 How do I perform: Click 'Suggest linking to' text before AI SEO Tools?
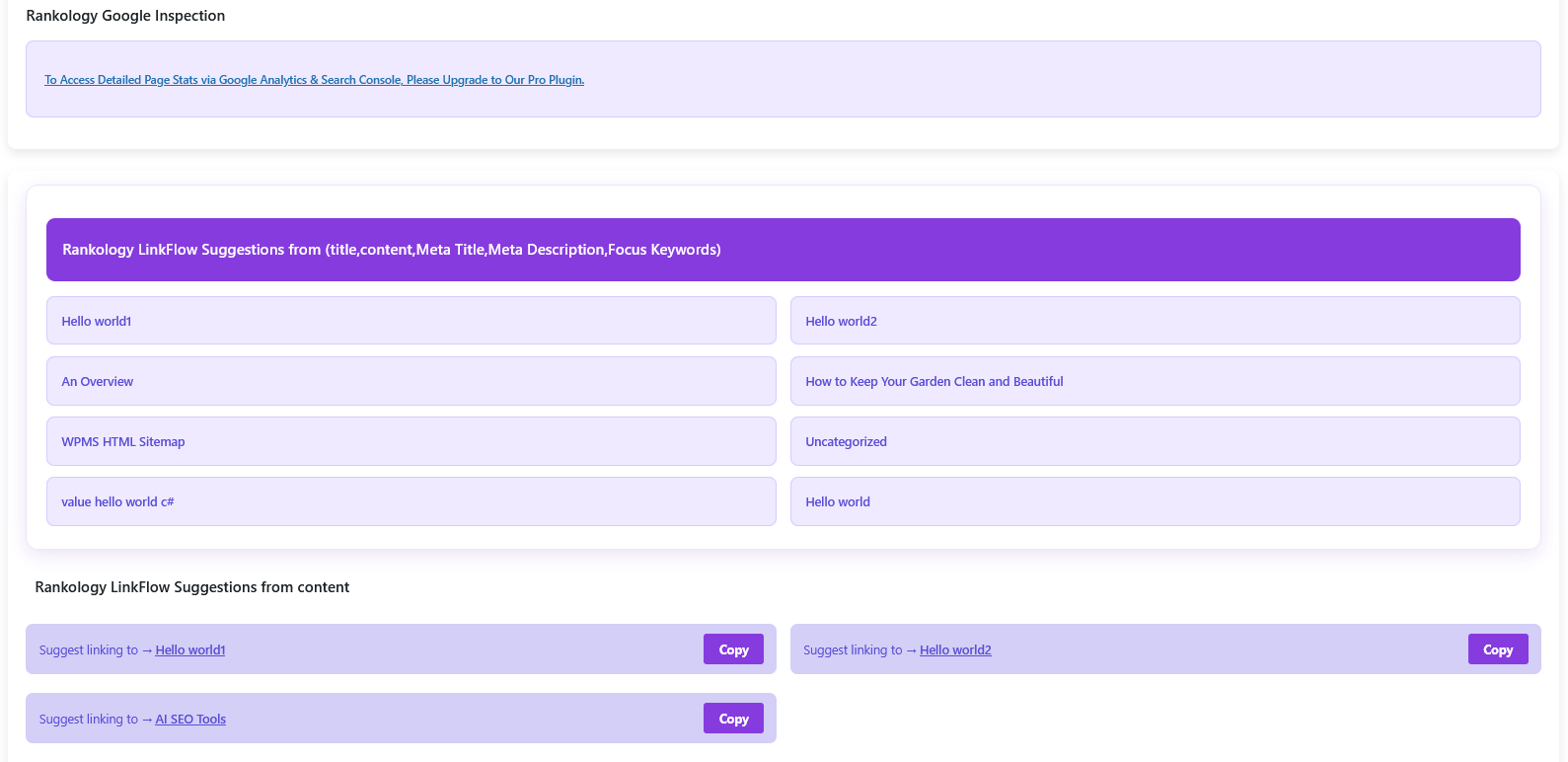coord(89,720)
